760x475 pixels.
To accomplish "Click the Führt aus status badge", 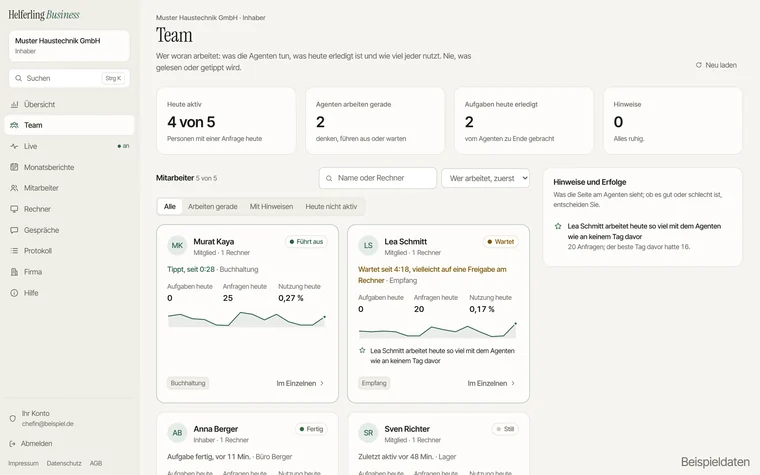I will [x=306, y=241].
